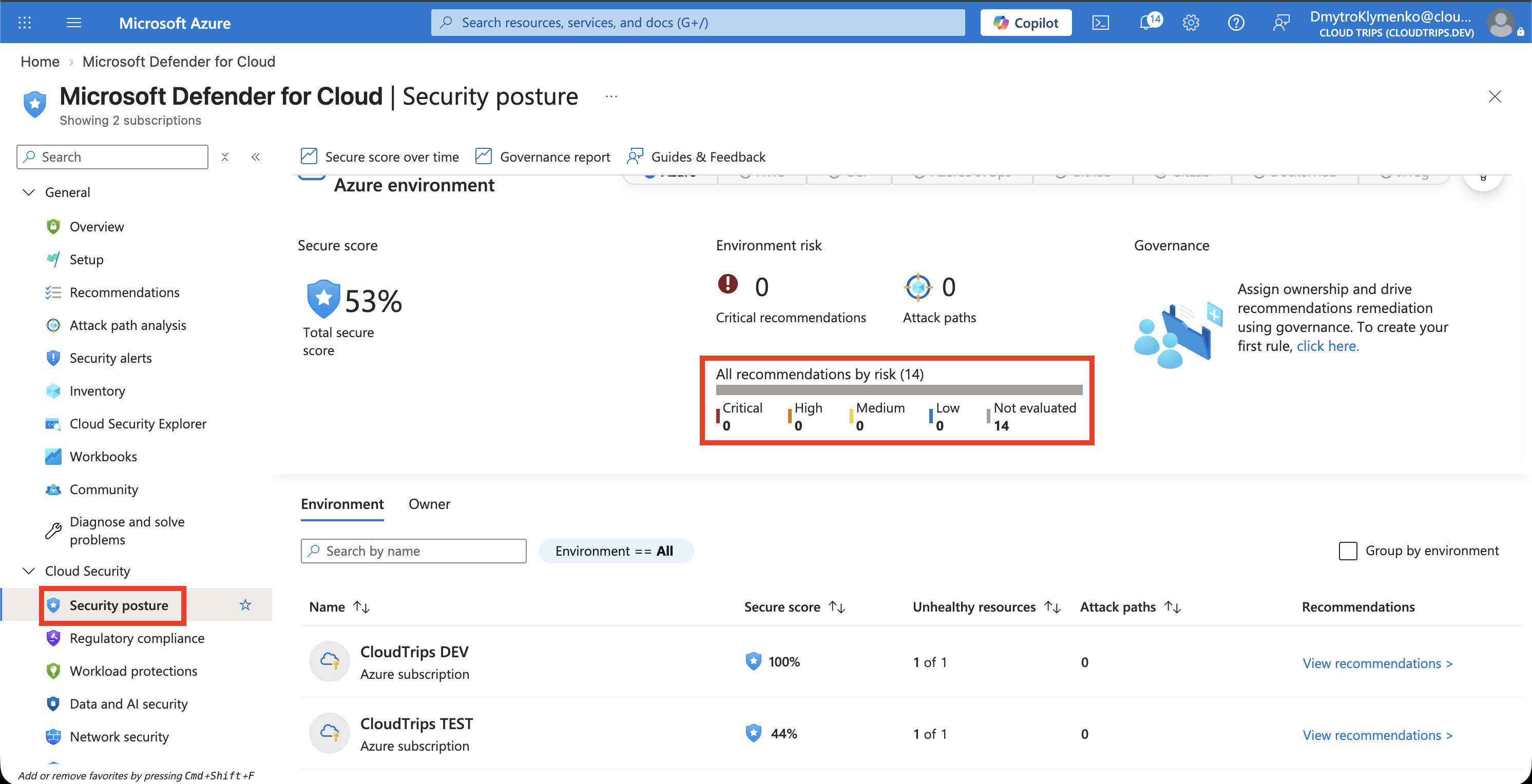1532x784 pixels.
Task: Open Network security
Action: [x=119, y=736]
